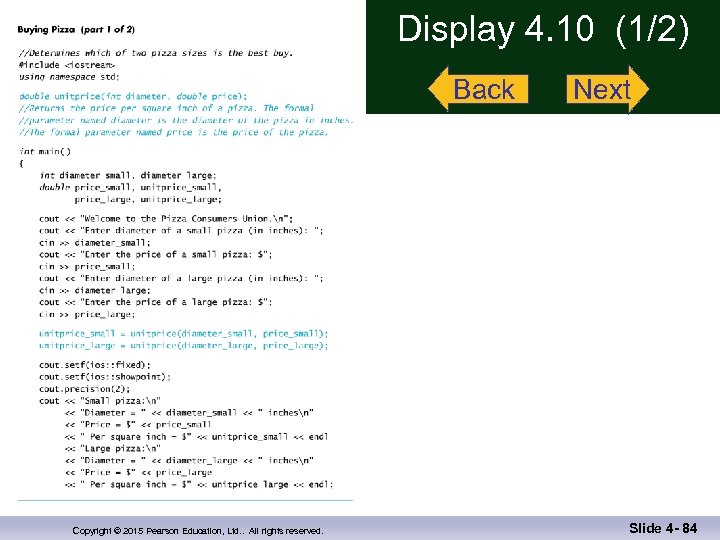This screenshot has height=540, width=720.
Task: Click the 'Enter the price of a large pizza' line
Action: (x=156, y=302)
